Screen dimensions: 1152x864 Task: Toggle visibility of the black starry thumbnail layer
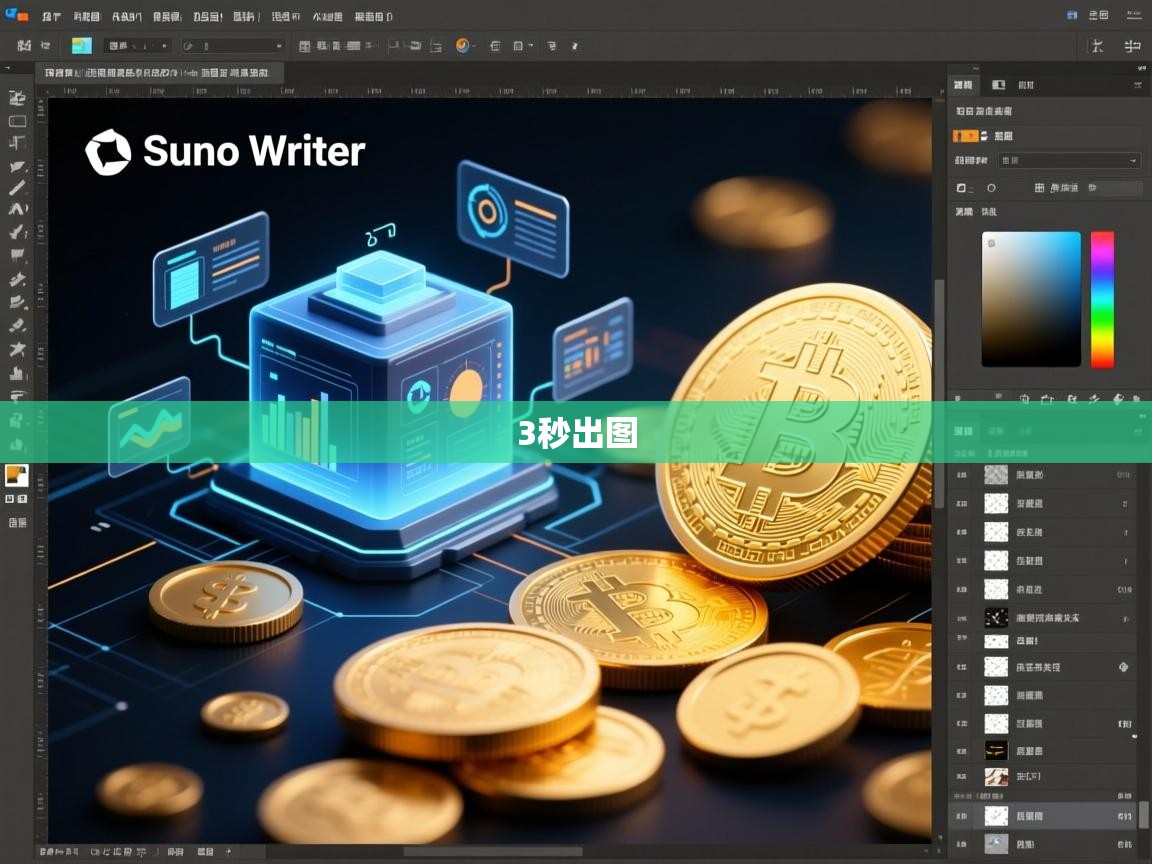point(962,617)
